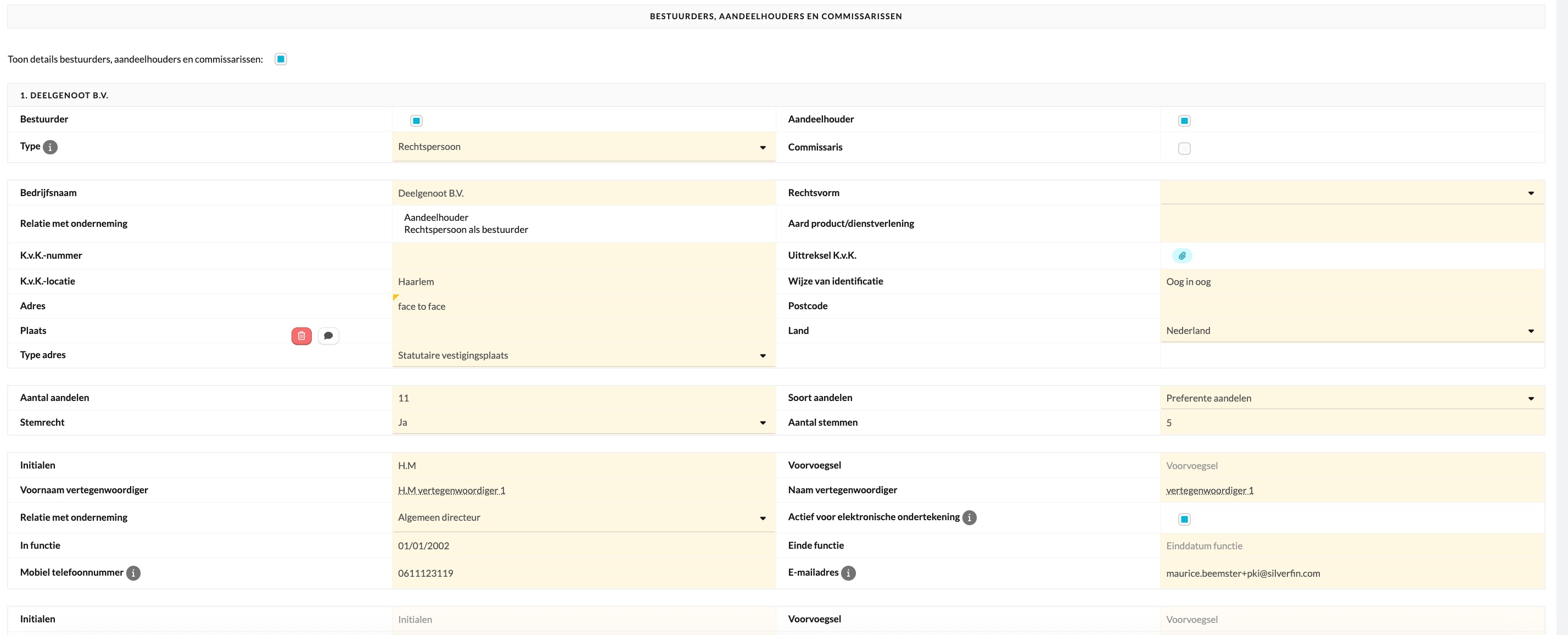Click the yellow note marker on Adres field
Viewport: 1568px width, 635px height.
[x=396, y=297]
